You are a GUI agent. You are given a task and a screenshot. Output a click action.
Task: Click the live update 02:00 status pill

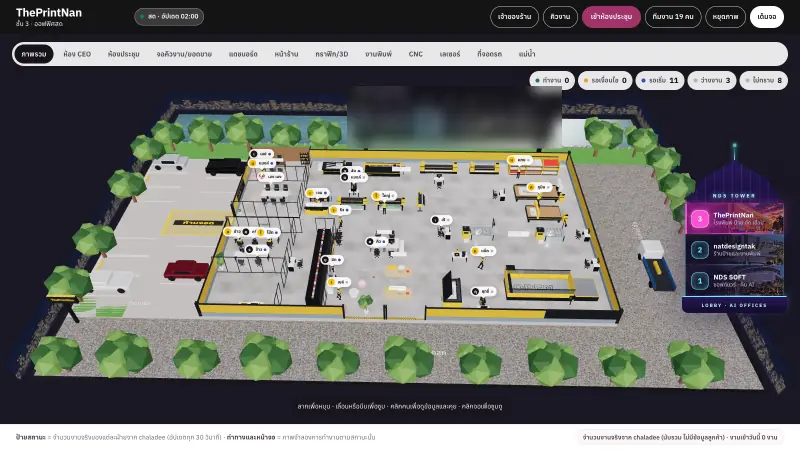(169, 17)
